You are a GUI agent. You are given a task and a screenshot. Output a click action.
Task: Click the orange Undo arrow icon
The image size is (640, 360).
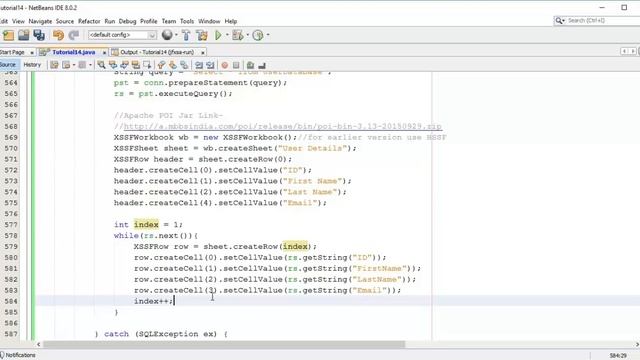pyautogui.click(x=58, y=35)
